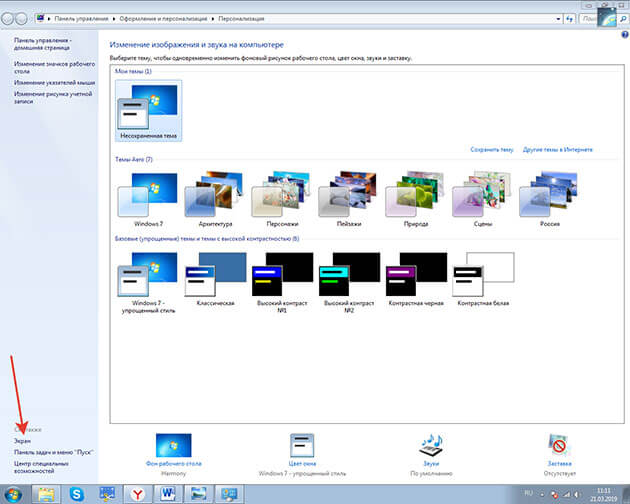
Task: Select the Сцены theme
Action: click(x=483, y=200)
